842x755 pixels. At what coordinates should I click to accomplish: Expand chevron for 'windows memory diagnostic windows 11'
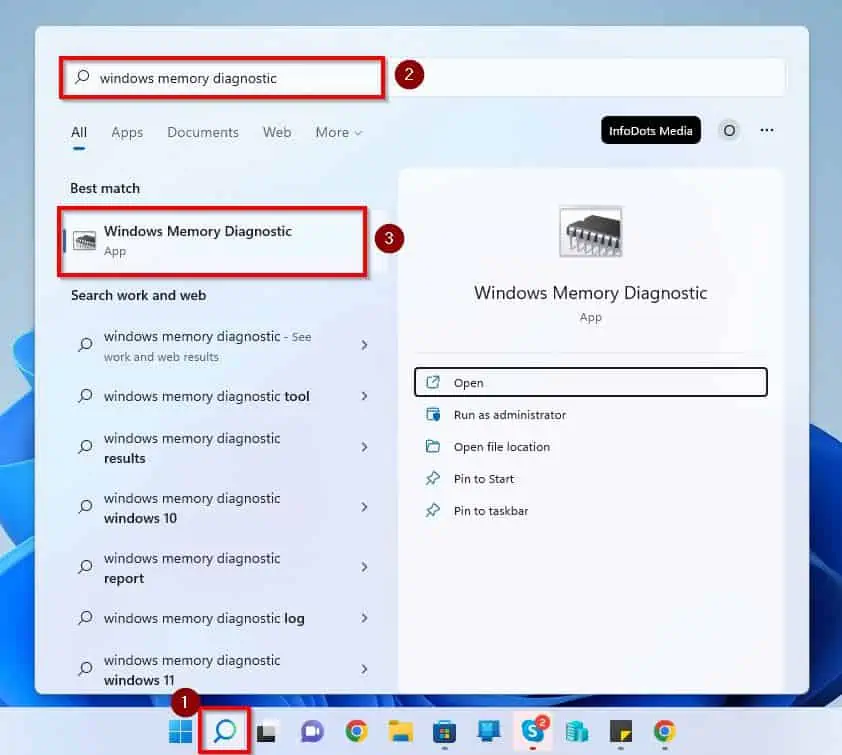[365, 669]
